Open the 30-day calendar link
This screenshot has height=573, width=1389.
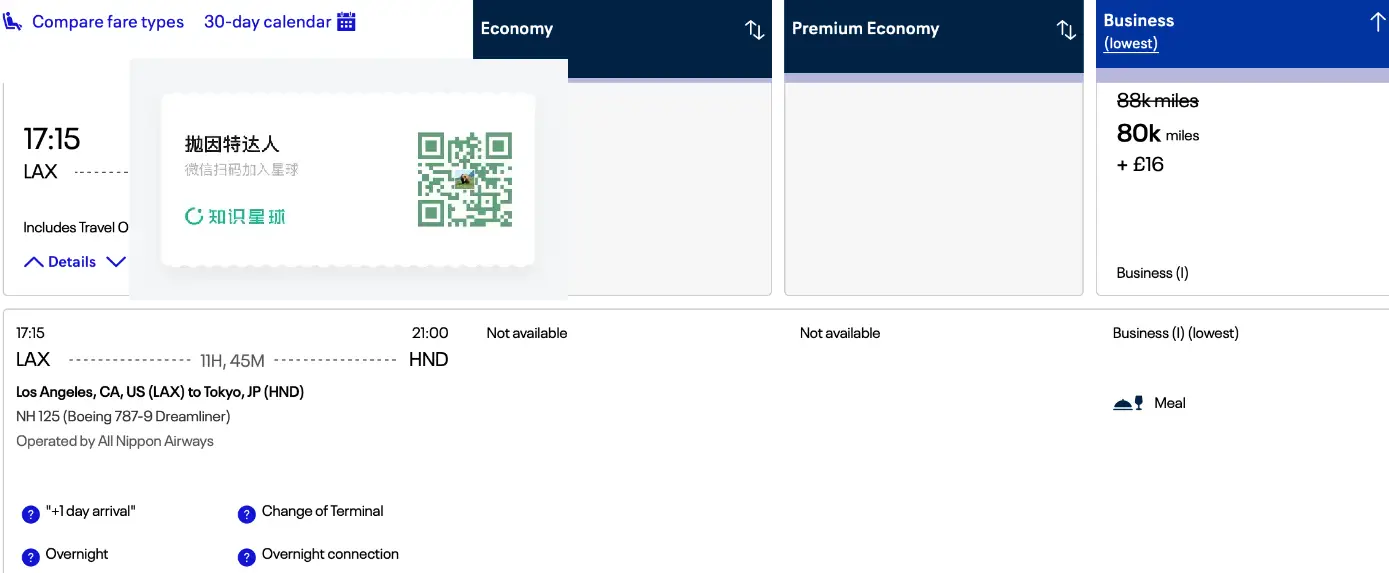[x=267, y=21]
